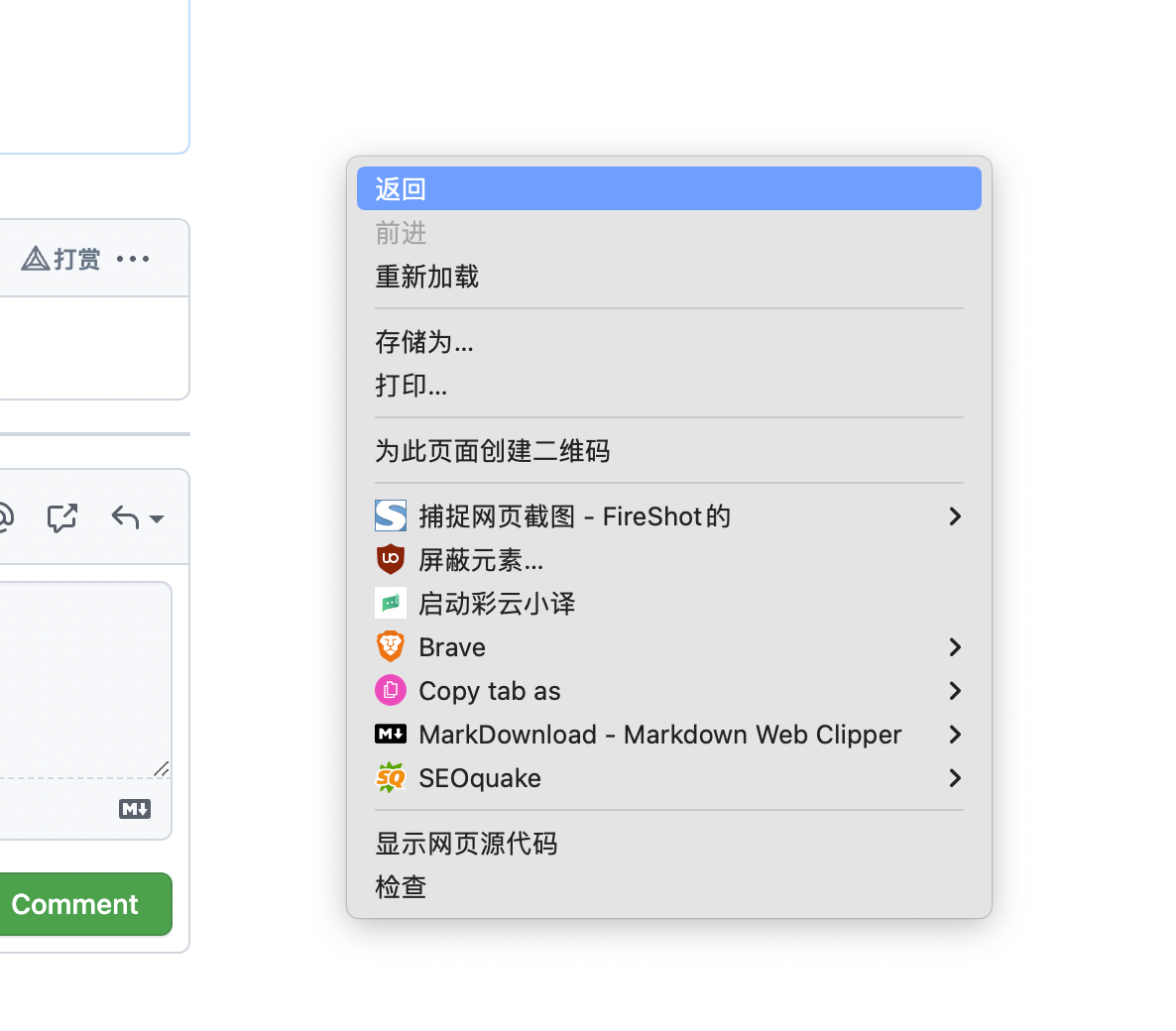The height and width of the screenshot is (1031, 1176).
Task: Click the FireShot extension icon
Action: point(391,515)
